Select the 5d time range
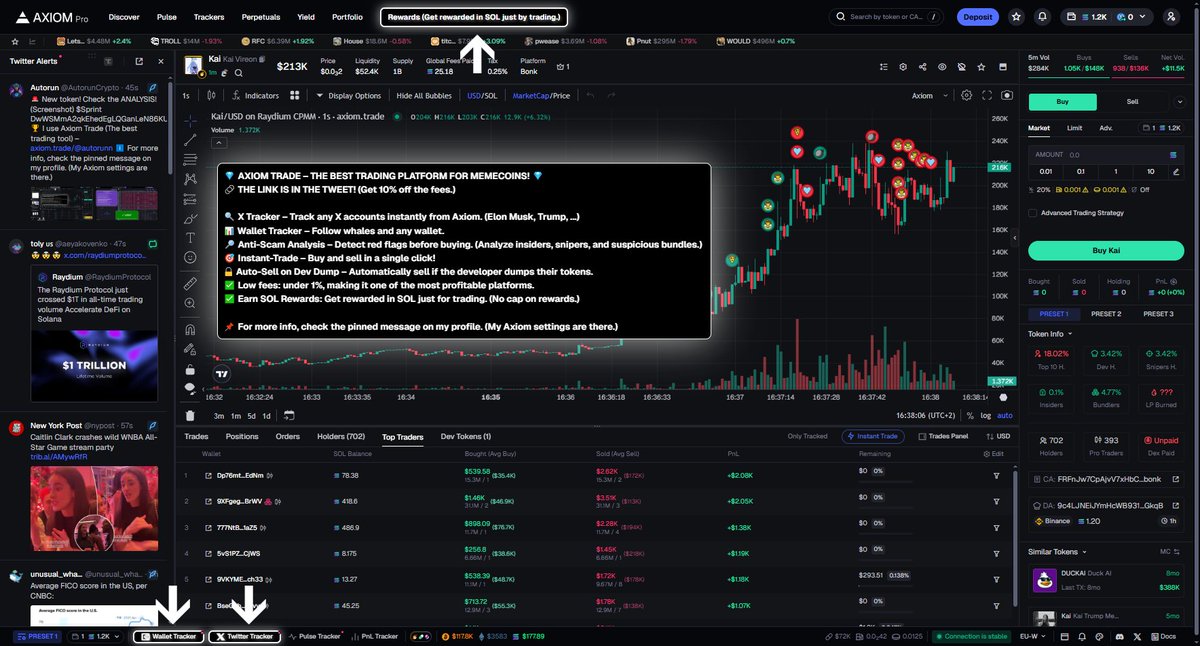Screen dimensions: 1200x646 click(252, 415)
